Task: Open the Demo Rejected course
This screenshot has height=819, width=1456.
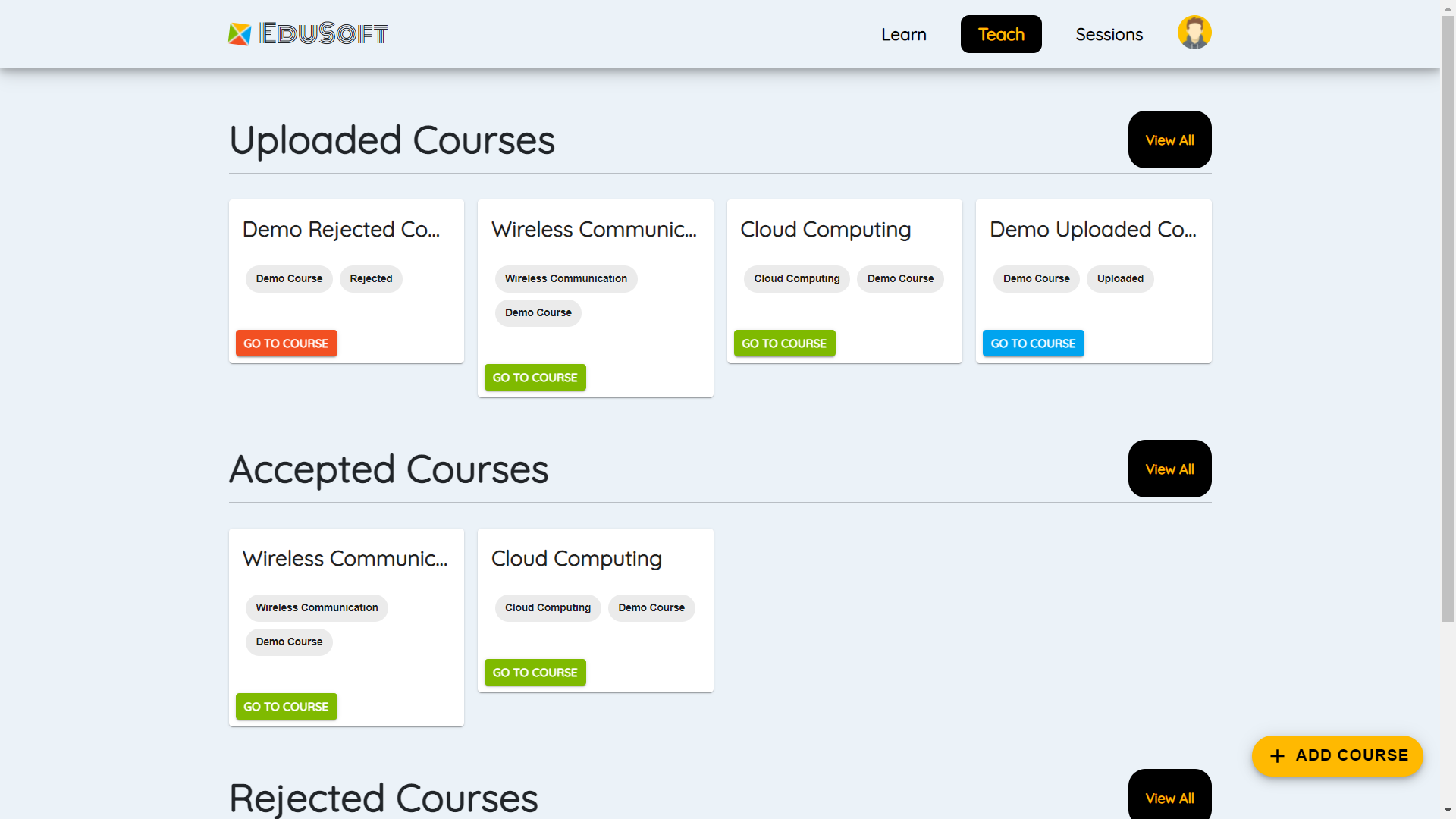Action: 286,343
